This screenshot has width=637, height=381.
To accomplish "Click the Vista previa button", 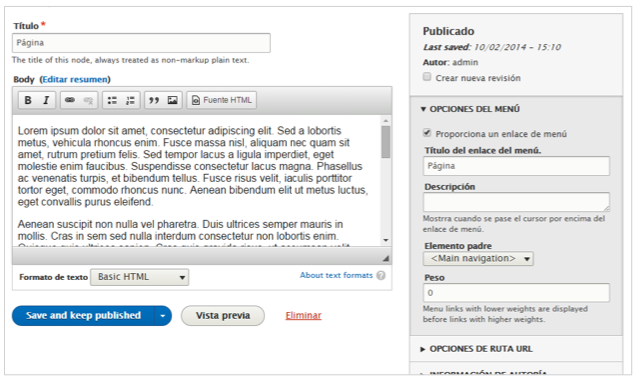I will [223, 316].
